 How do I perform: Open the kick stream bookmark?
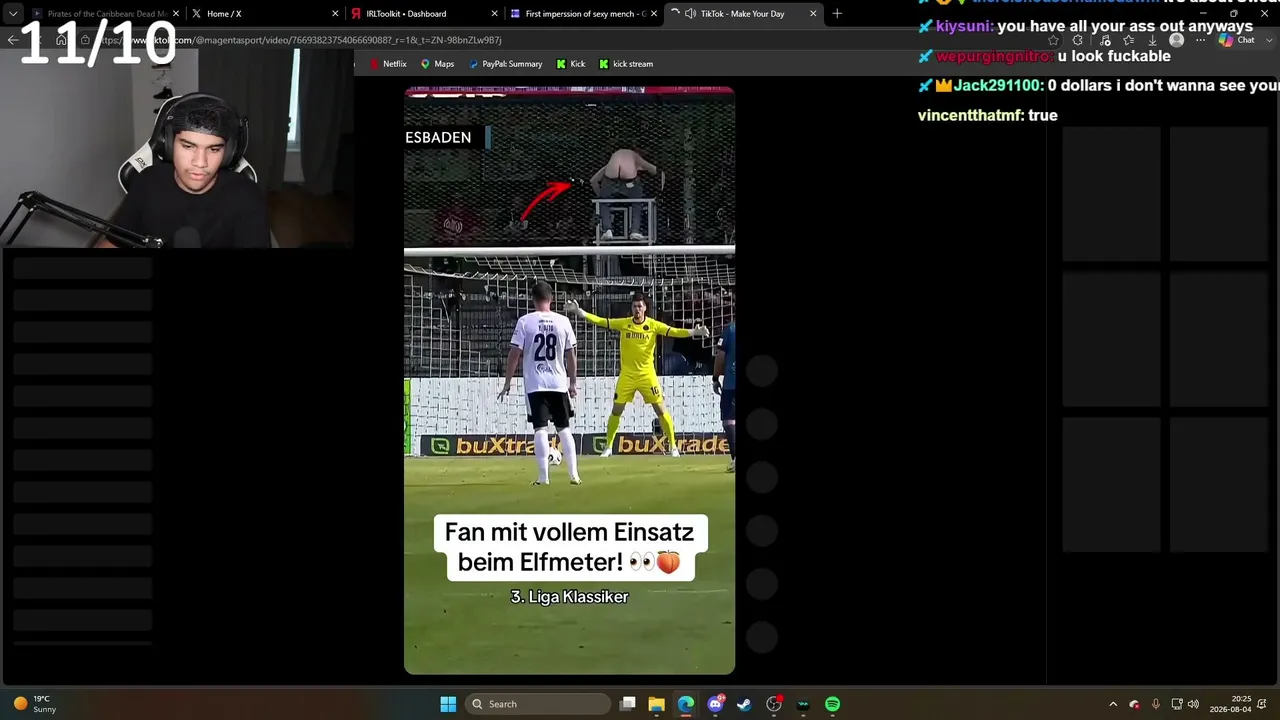(x=626, y=64)
